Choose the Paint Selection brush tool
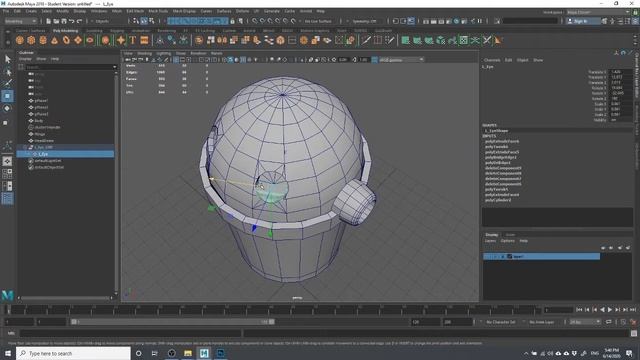This screenshot has height=360, width=640. click(7, 83)
